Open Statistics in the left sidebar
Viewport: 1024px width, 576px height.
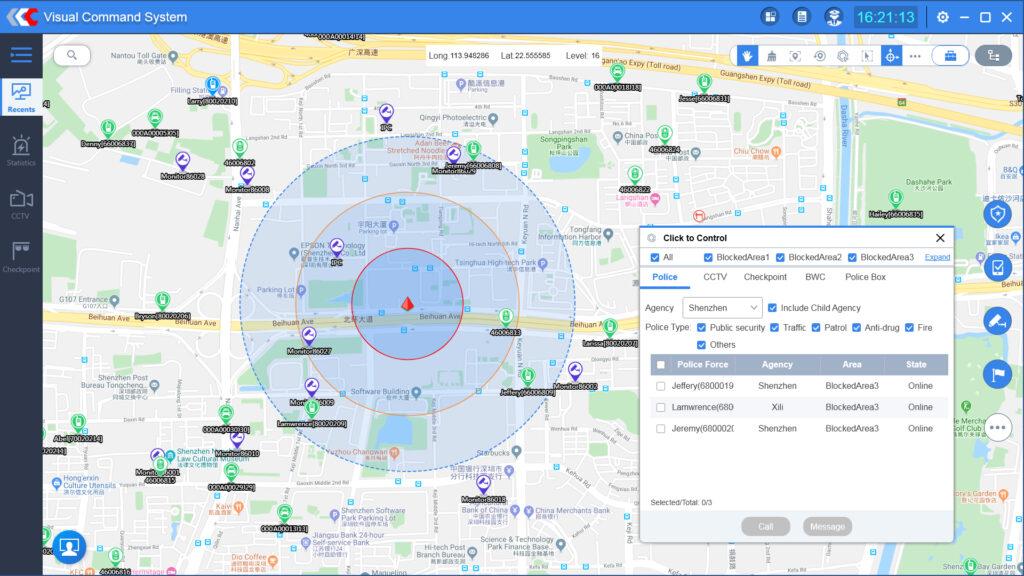(x=21, y=151)
